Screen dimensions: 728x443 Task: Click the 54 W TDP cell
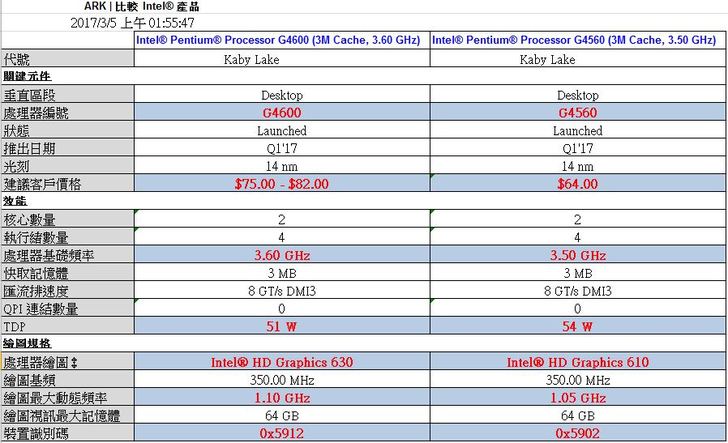coord(578,326)
